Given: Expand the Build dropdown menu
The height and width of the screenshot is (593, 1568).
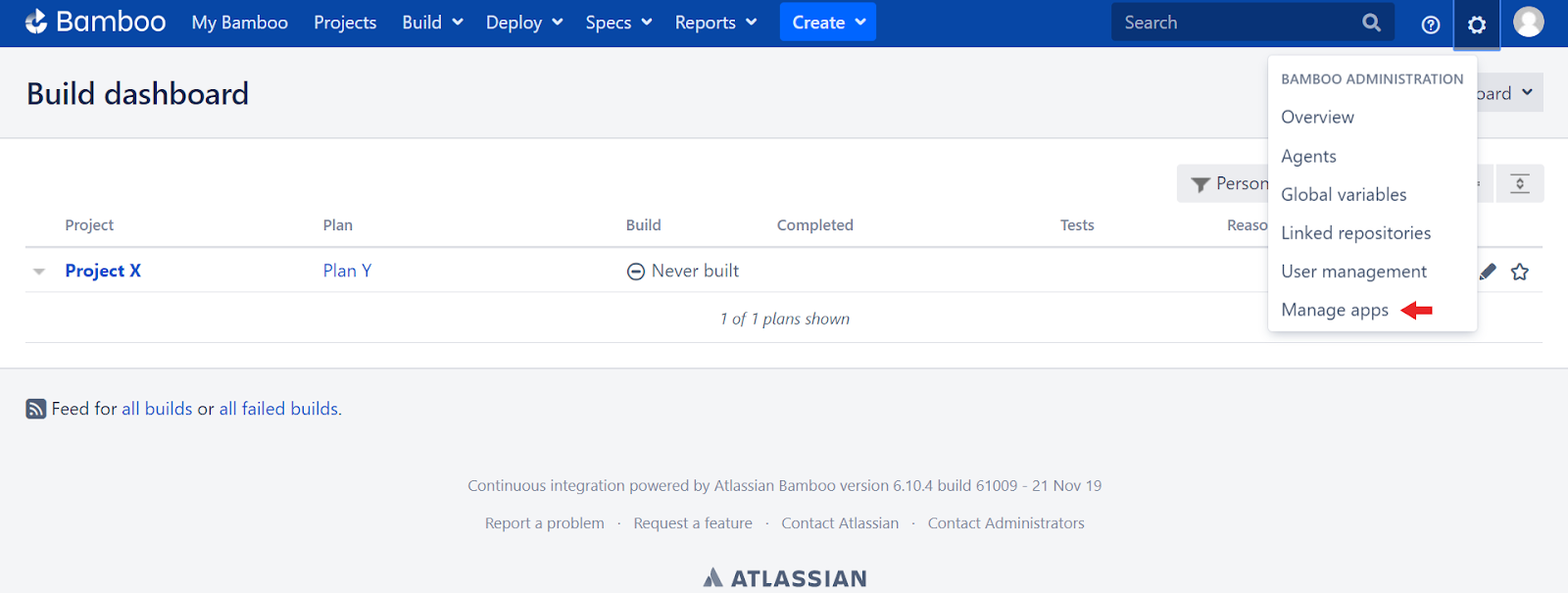Looking at the screenshot, I should coord(432,22).
